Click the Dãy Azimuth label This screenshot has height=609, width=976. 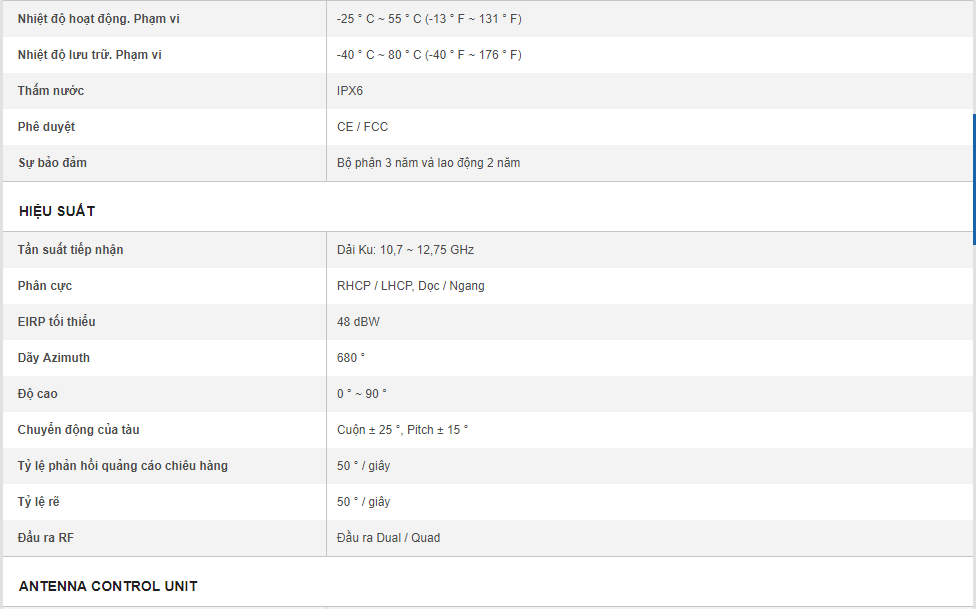coord(54,358)
